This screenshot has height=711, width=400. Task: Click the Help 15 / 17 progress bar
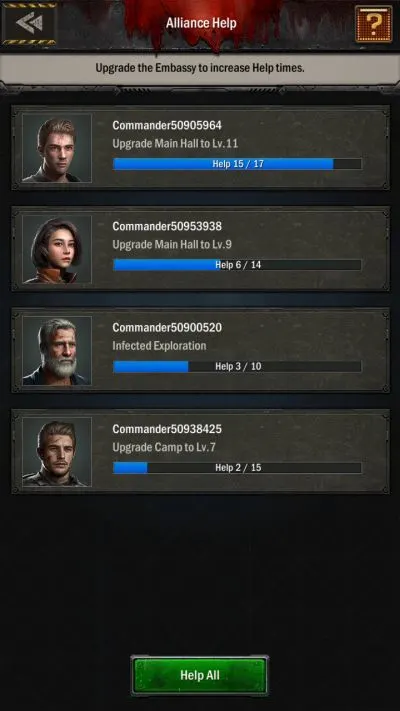(237, 164)
